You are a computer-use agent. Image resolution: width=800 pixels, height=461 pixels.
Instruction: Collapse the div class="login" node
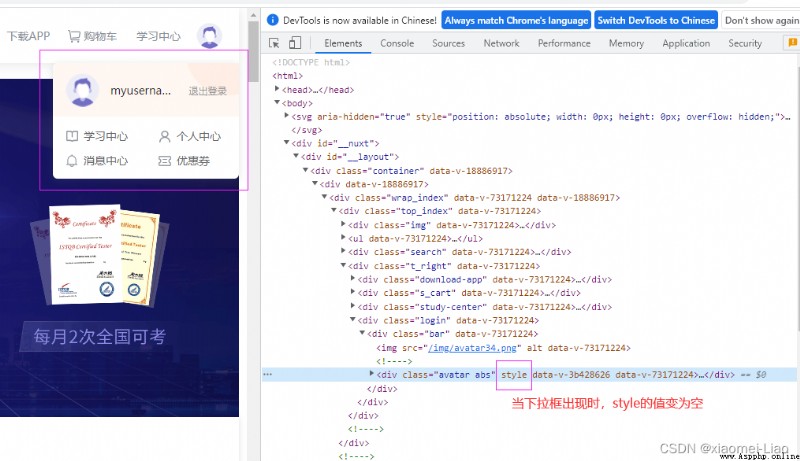(x=353, y=320)
